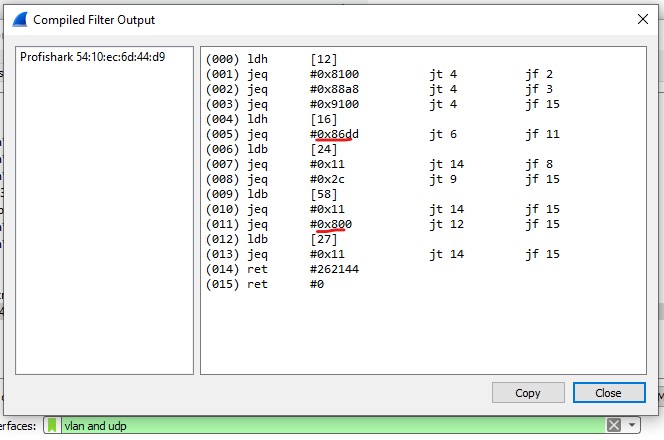Click the Copy button
The image size is (664, 440).
(x=528, y=393)
